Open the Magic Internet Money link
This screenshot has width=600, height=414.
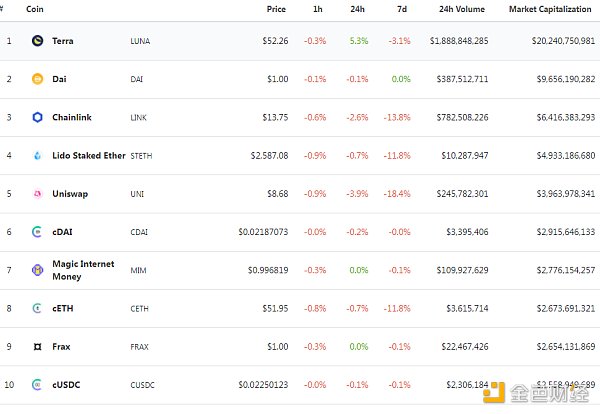point(83,270)
